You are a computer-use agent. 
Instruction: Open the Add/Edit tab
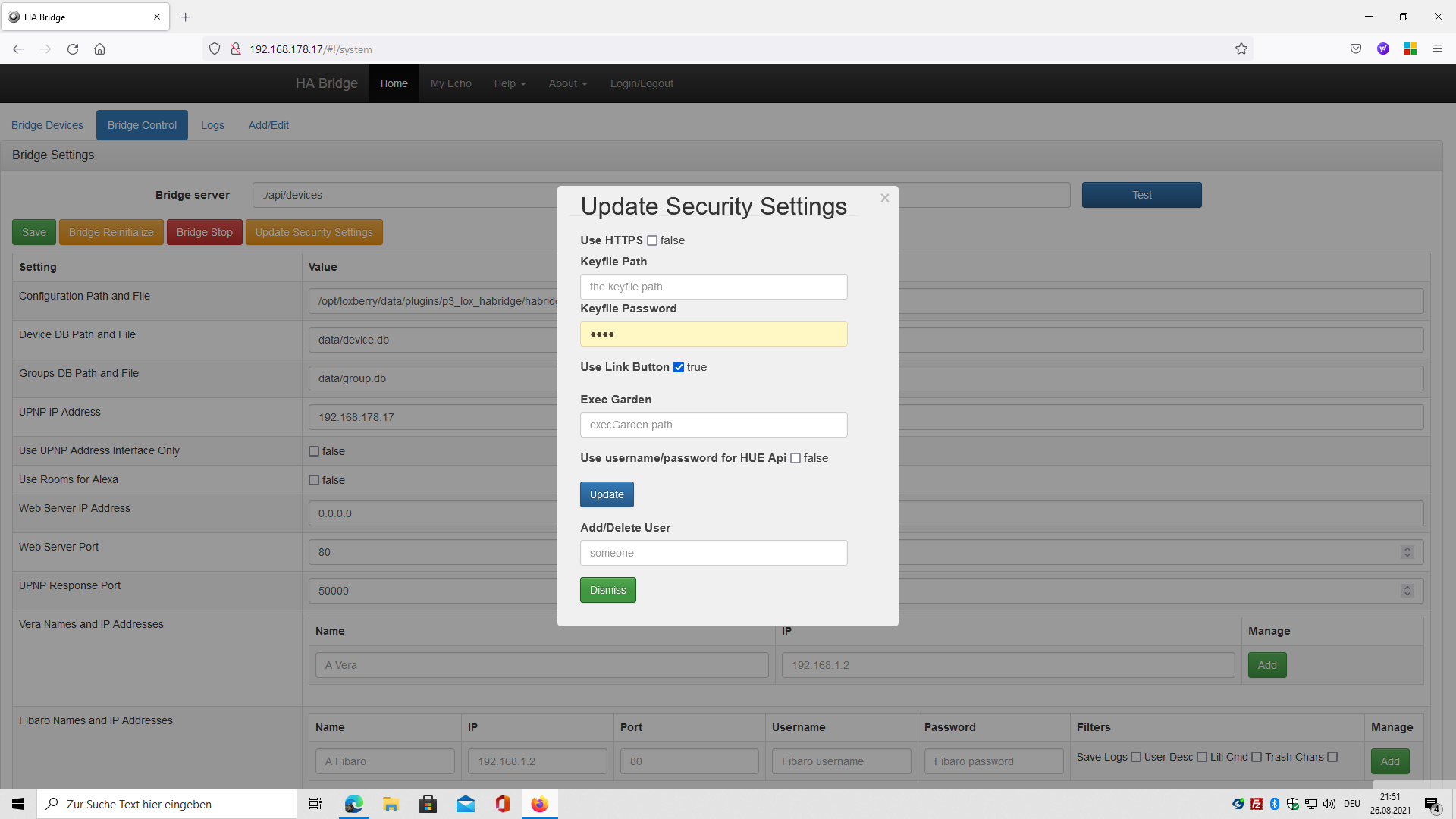pyautogui.click(x=268, y=125)
